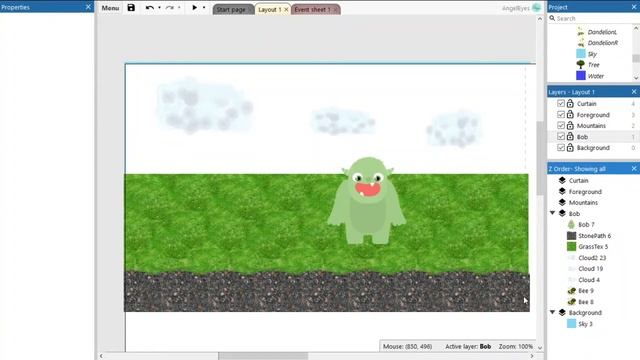Image resolution: width=640 pixels, height=360 pixels.
Task: Open the Redo history dropdown arrow
Action: 179,8
